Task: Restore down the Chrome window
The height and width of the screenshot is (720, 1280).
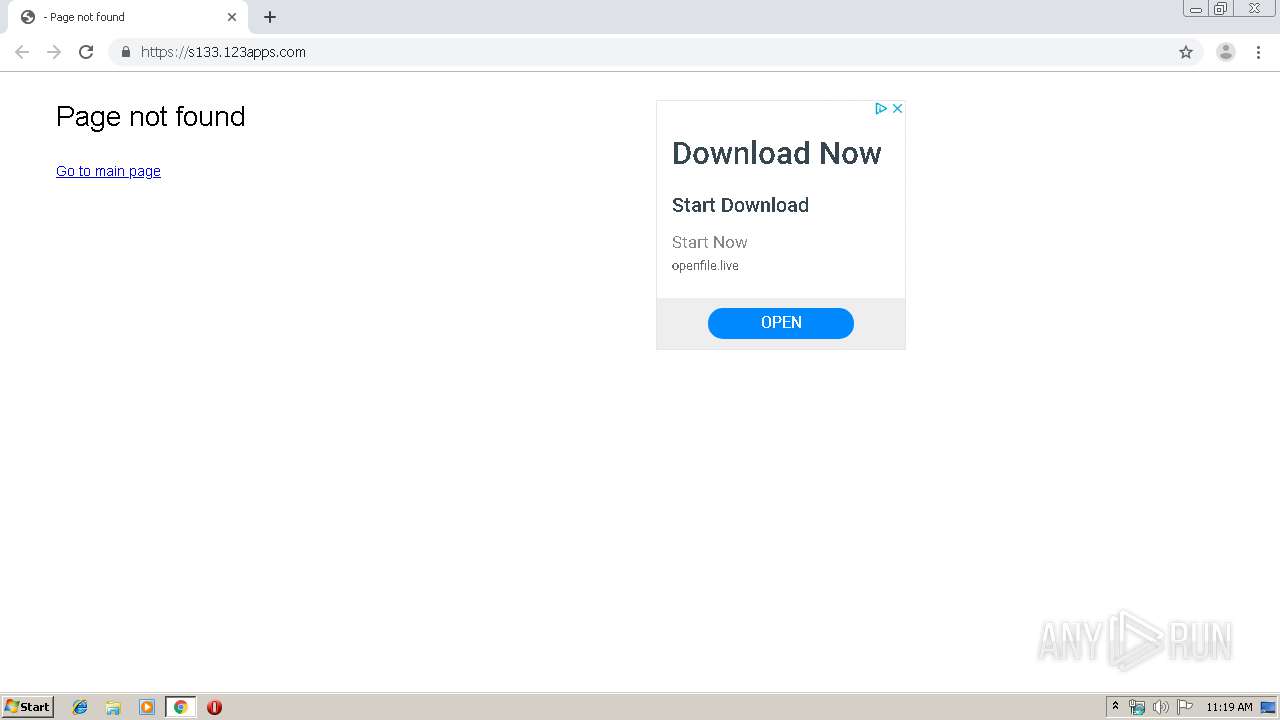Action: pos(1221,9)
